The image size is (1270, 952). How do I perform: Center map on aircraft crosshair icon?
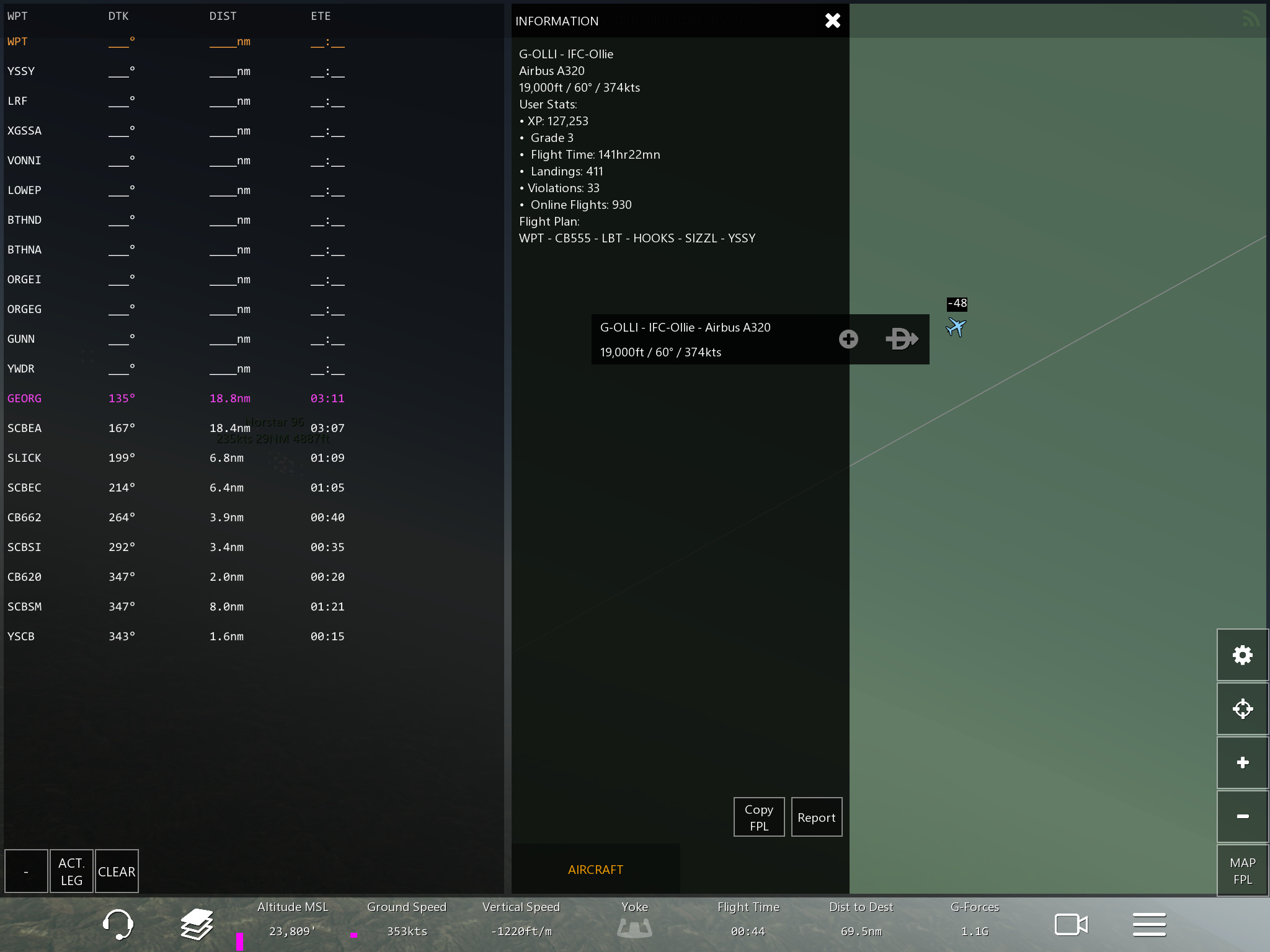point(1242,708)
